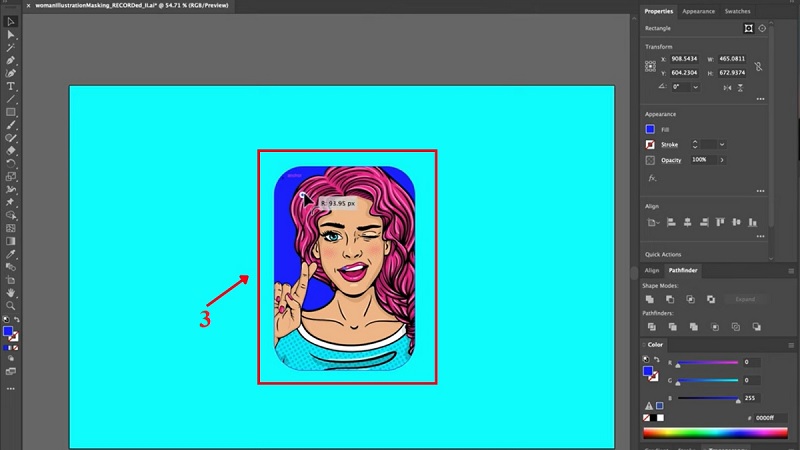
Task: Select the Magic Wand tool
Action: tap(11, 47)
